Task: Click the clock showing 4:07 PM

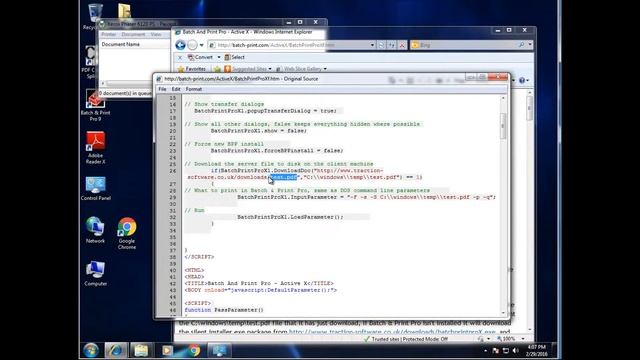Action: (x=536, y=347)
